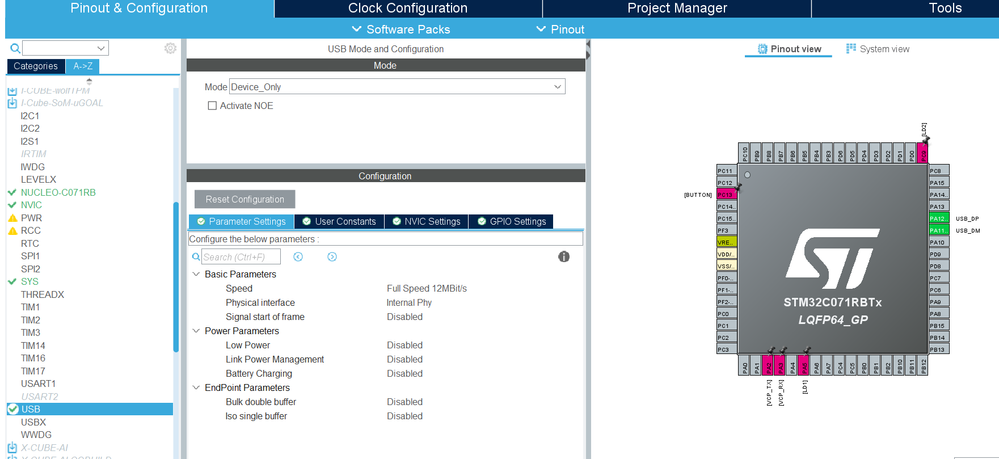Click the ST logo on the chip
The width and height of the screenshot is (999, 459).
coord(832,260)
